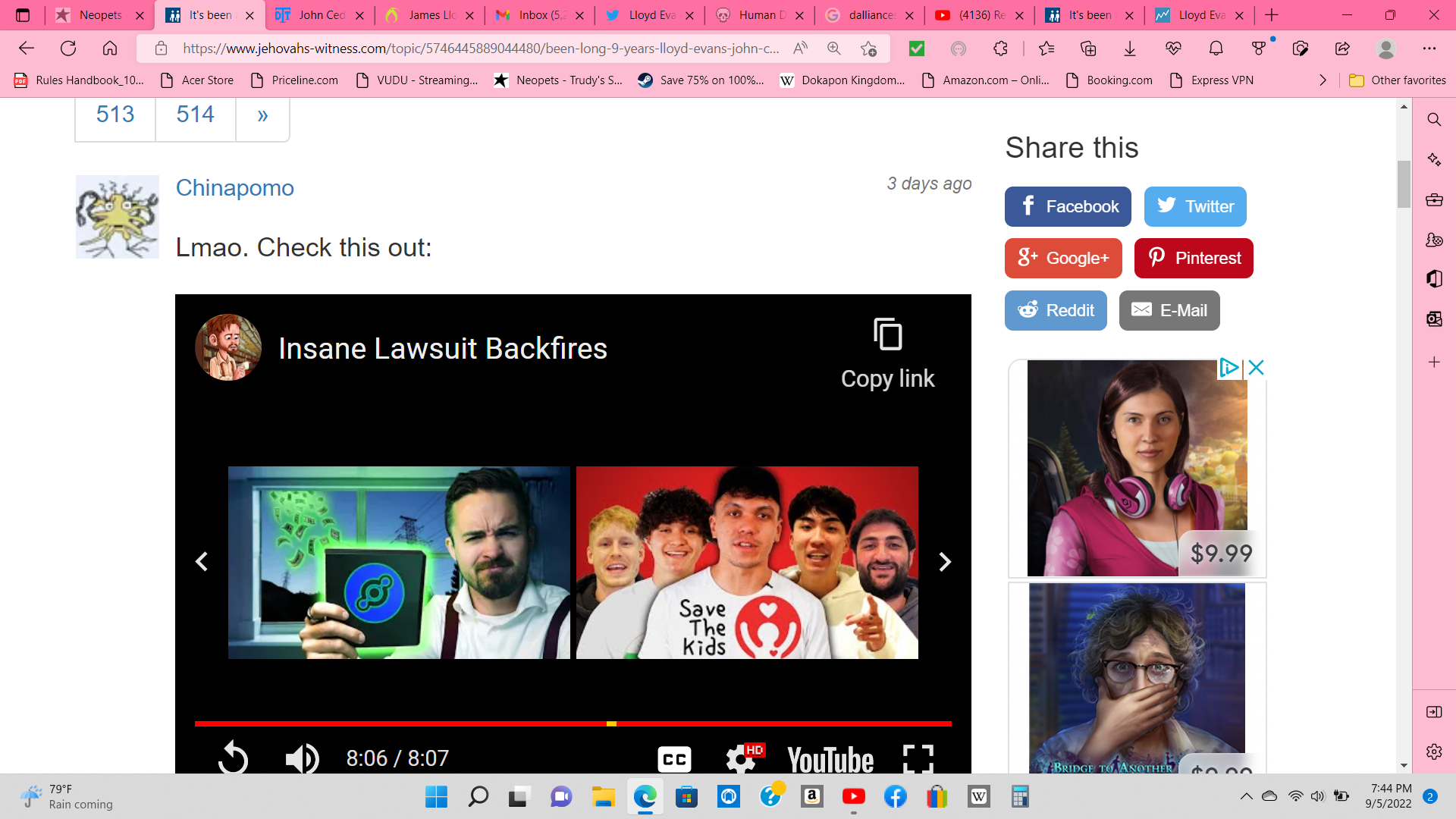Open video quality settings gear
This screenshot has width=1456, height=819.
click(x=742, y=758)
